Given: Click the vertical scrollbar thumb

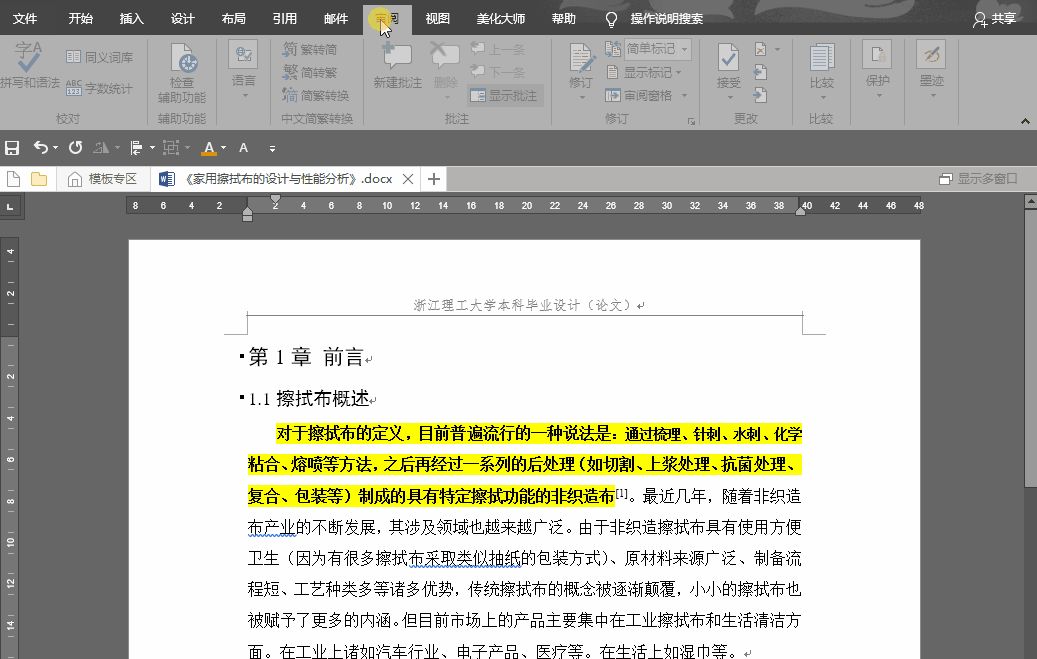Looking at the screenshot, I should 1030,349.
